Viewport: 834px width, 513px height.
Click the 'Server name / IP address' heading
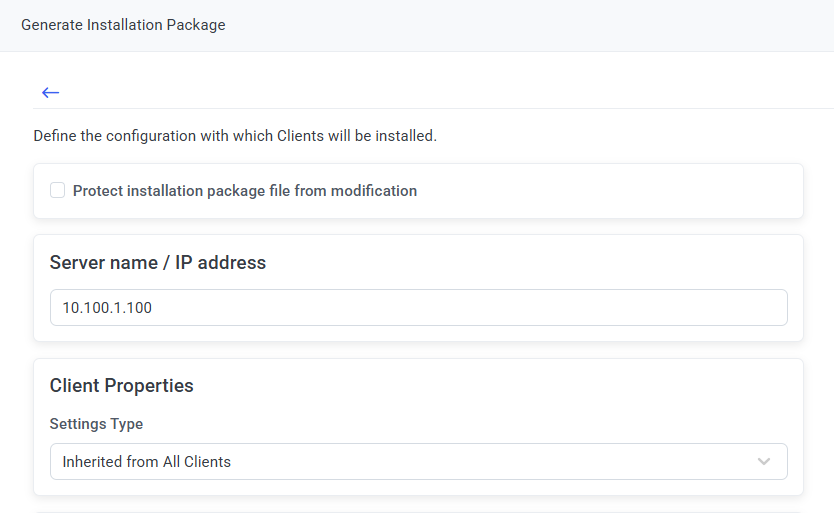pyautogui.click(x=158, y=263)
